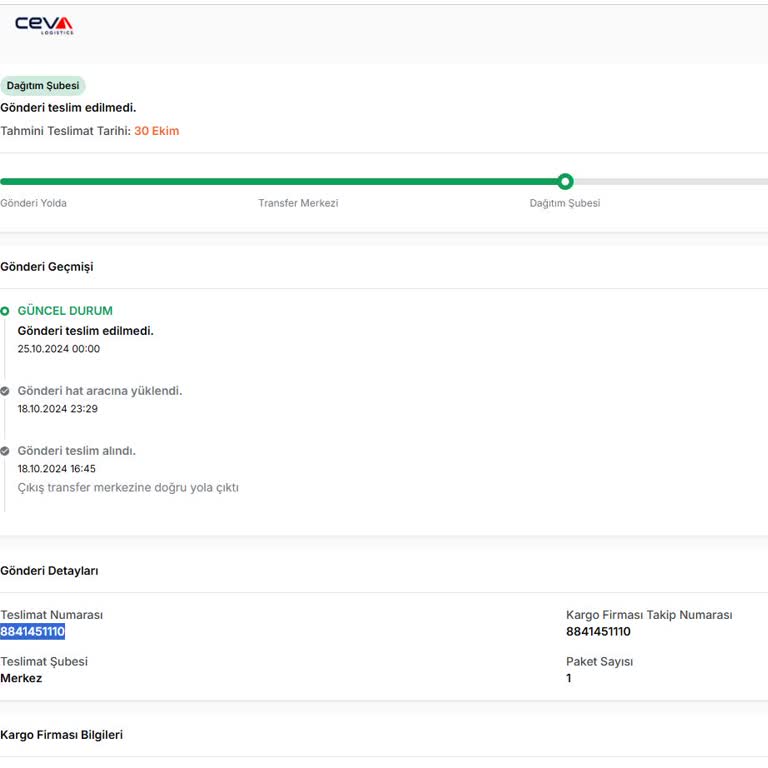The image size is (768, 768).
Task: Click the Dağıtım Şubesi progress step label
Action: click(565, 203)
